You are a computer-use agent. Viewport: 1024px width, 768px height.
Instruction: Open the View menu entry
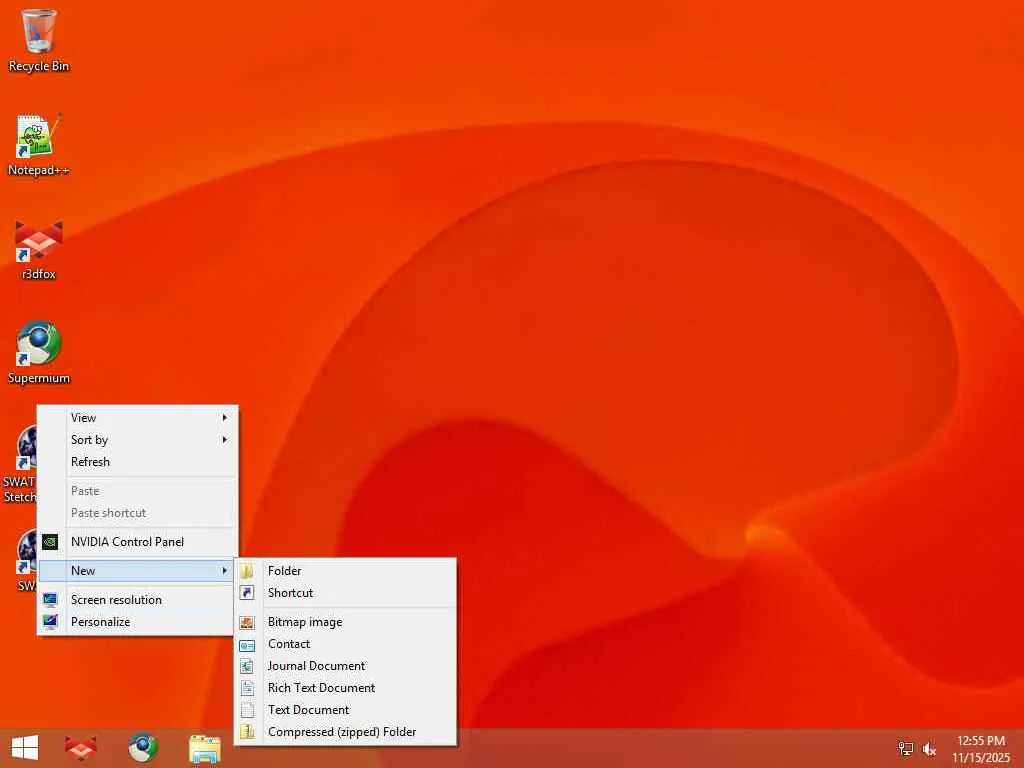tap(136, 417)
